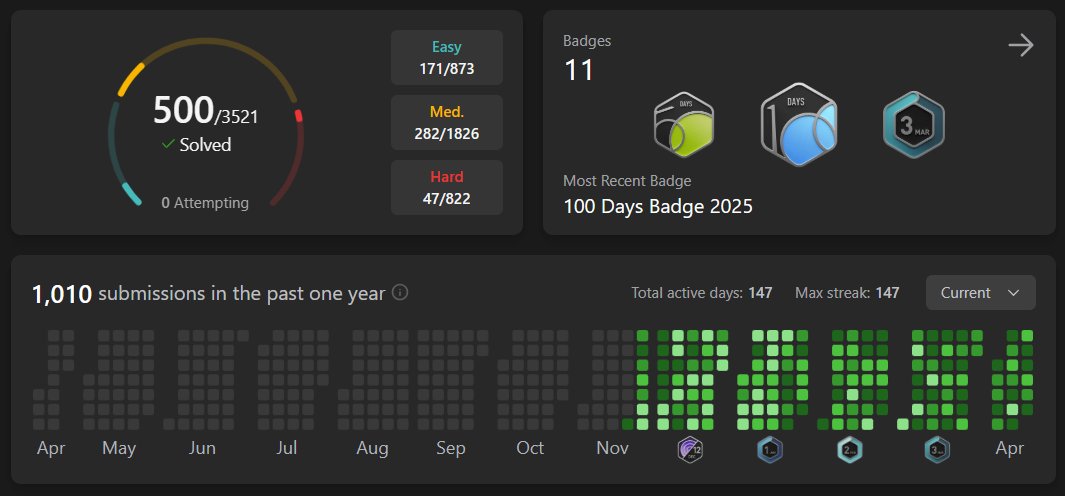Viewport: 1065px width, 496px height.
Task: Click 'Solved' label in progress circle
Action: pos(205,145)
